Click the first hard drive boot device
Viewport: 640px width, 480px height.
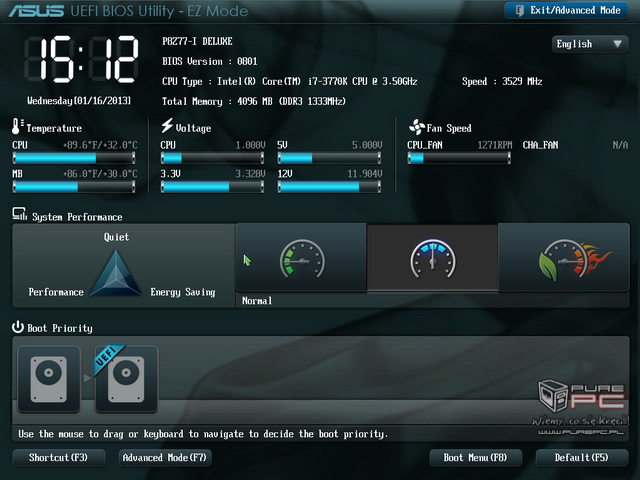49,380
